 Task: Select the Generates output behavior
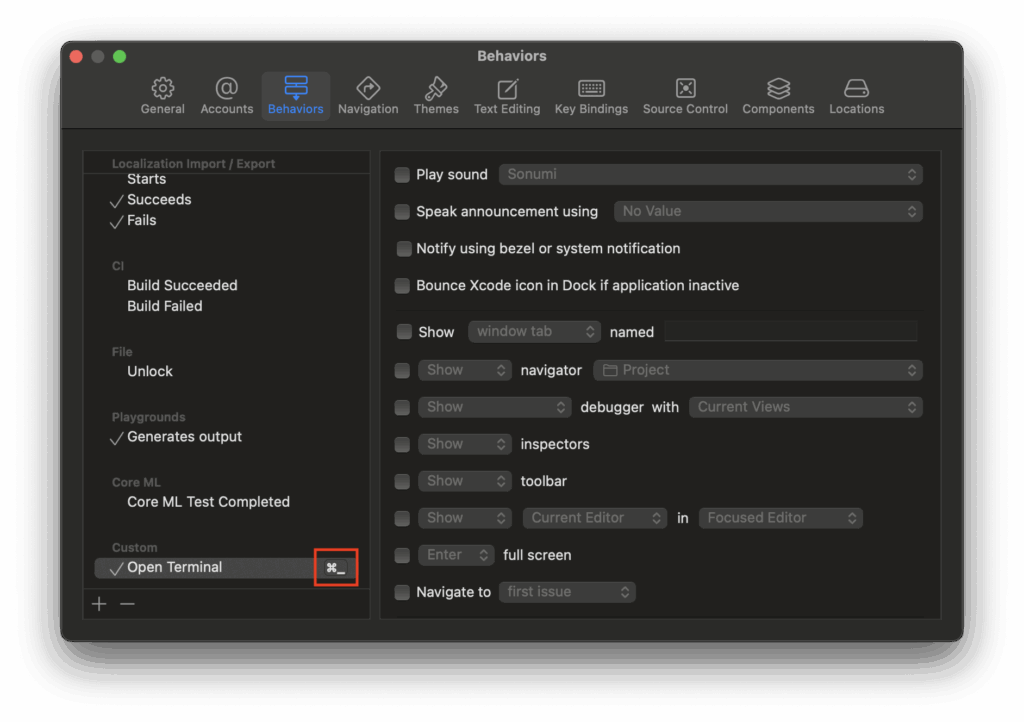[x=184, y=437]
